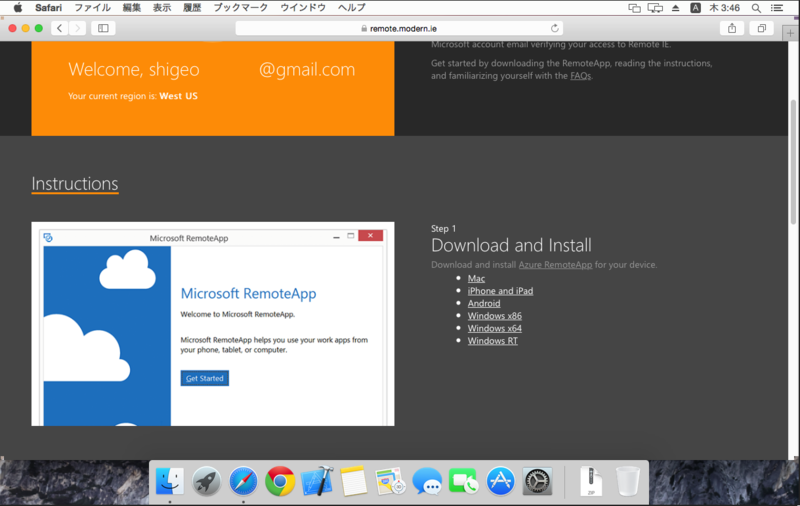The image size is (800, 506).
Task: Click the overlapping windows menu bar icon
Action: point(634,8)
